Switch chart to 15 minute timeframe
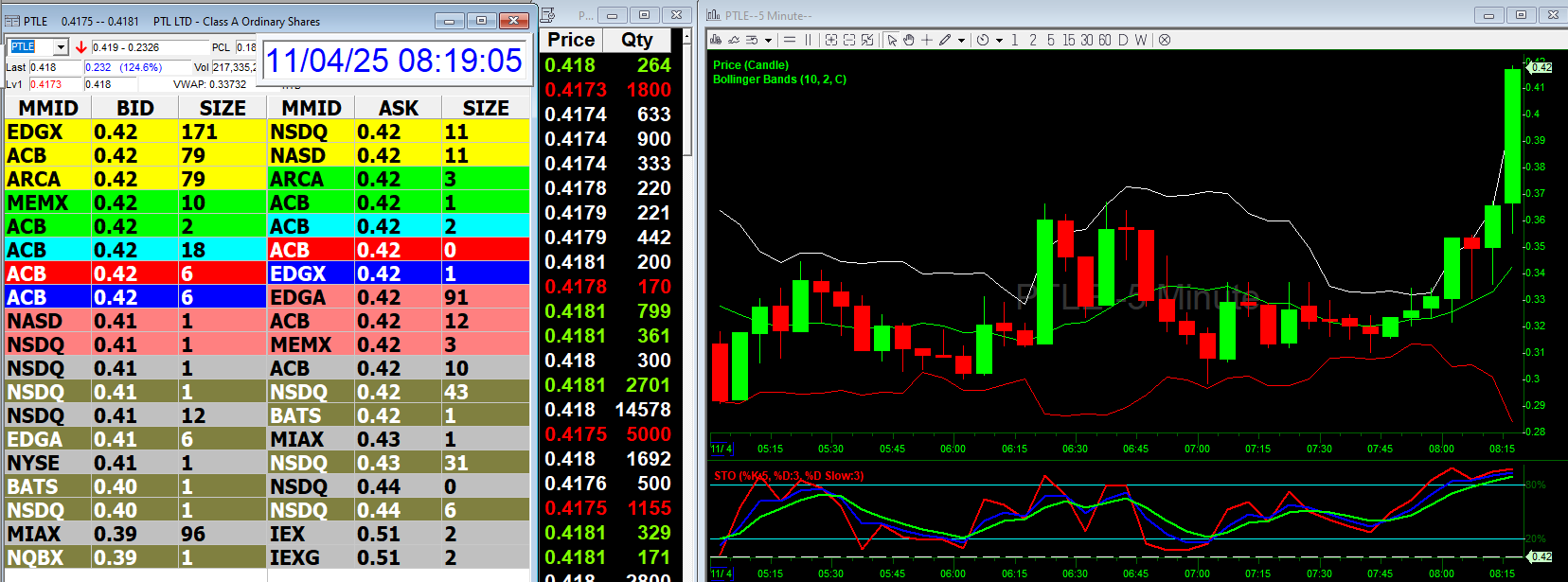1568x582 pixels. pyautogui.click(x=1068, y=40)
